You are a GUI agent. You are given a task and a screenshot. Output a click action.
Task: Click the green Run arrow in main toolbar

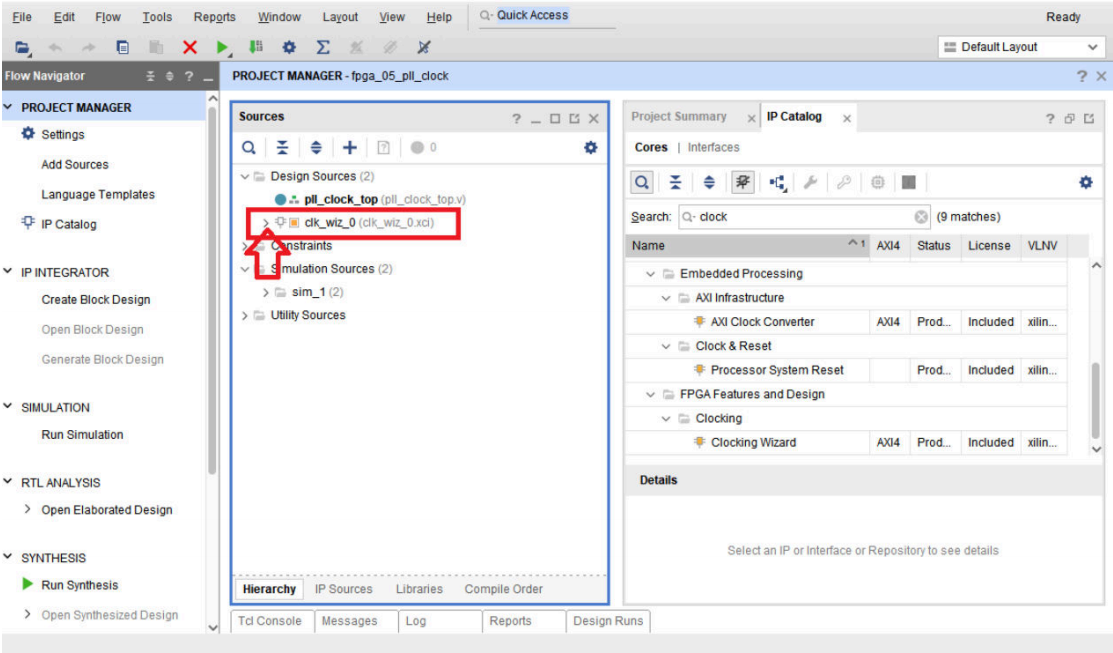tap(223, 47)
